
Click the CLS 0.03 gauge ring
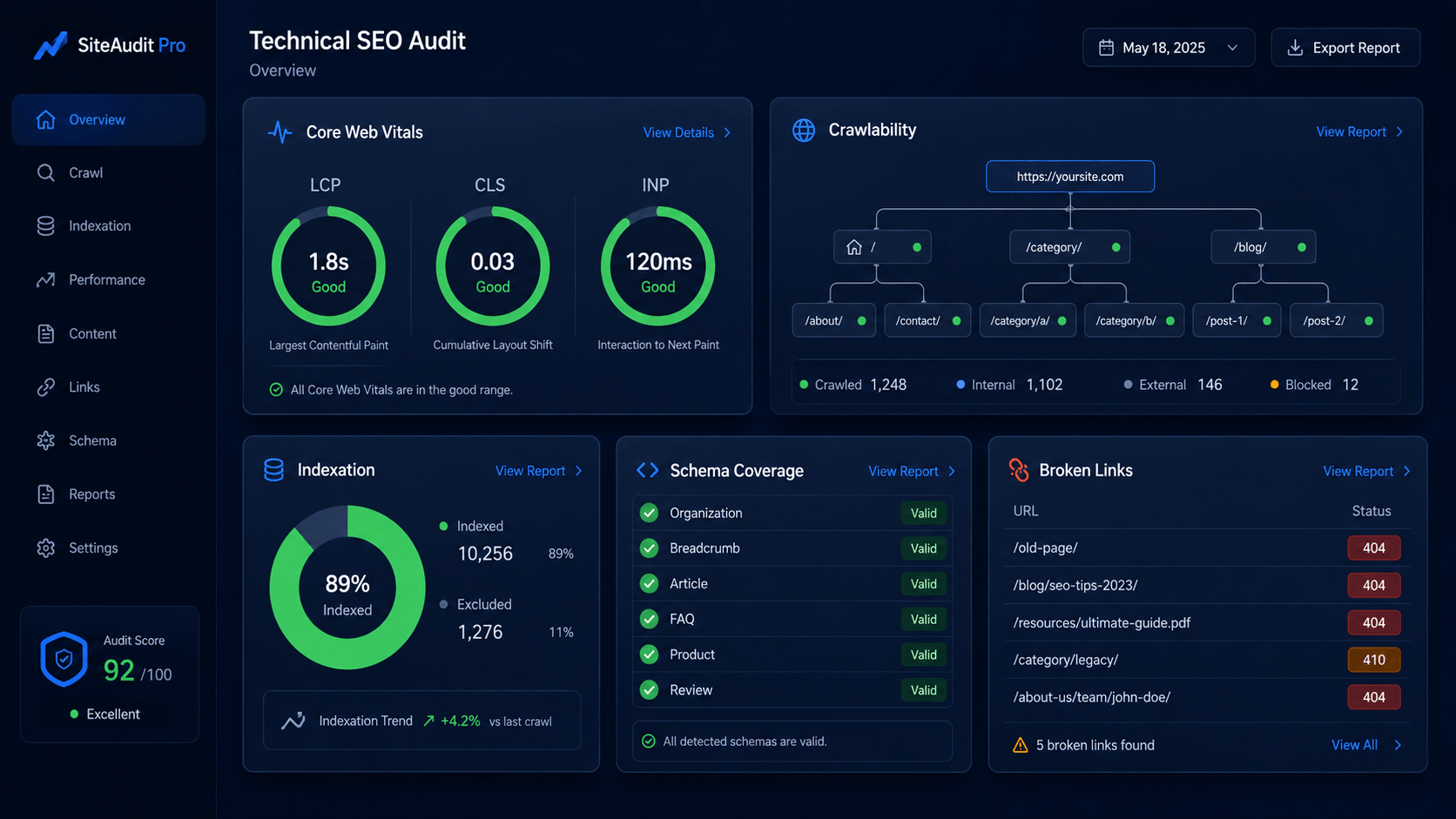coord(493,266)
